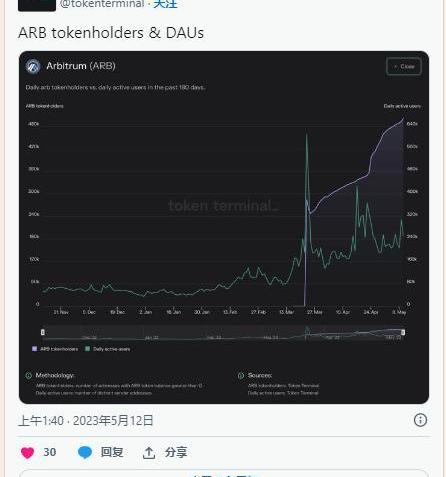Click the tokenterminal profile avatar
This screenshot has height=477, width=446.
pos(37,5)
